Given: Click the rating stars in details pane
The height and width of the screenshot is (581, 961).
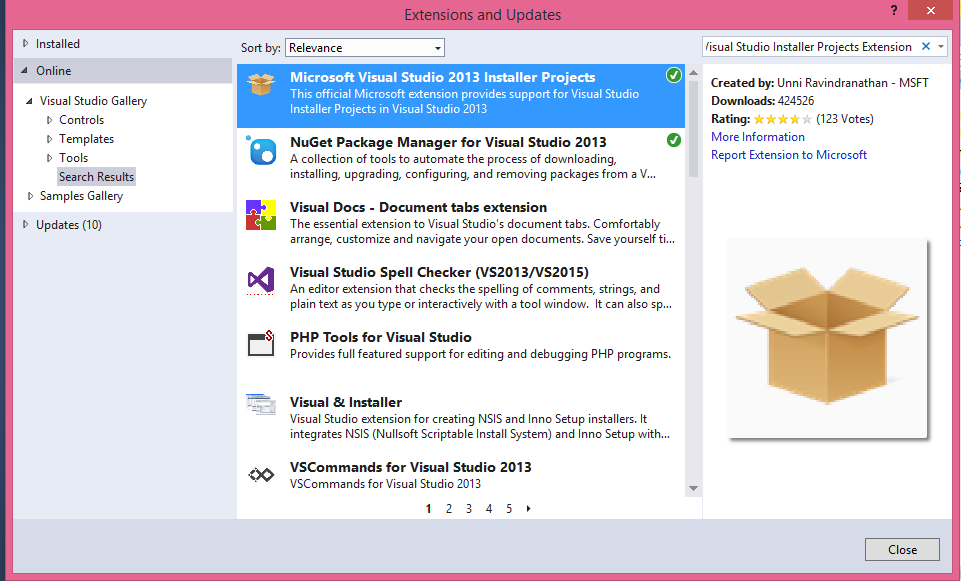Looking at the screenshot, I should tap(783, 119).
